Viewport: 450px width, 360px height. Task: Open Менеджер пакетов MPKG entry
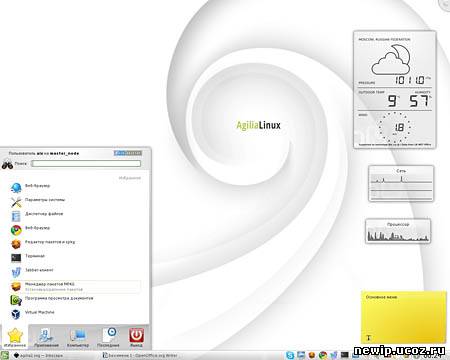click(75, 287)
